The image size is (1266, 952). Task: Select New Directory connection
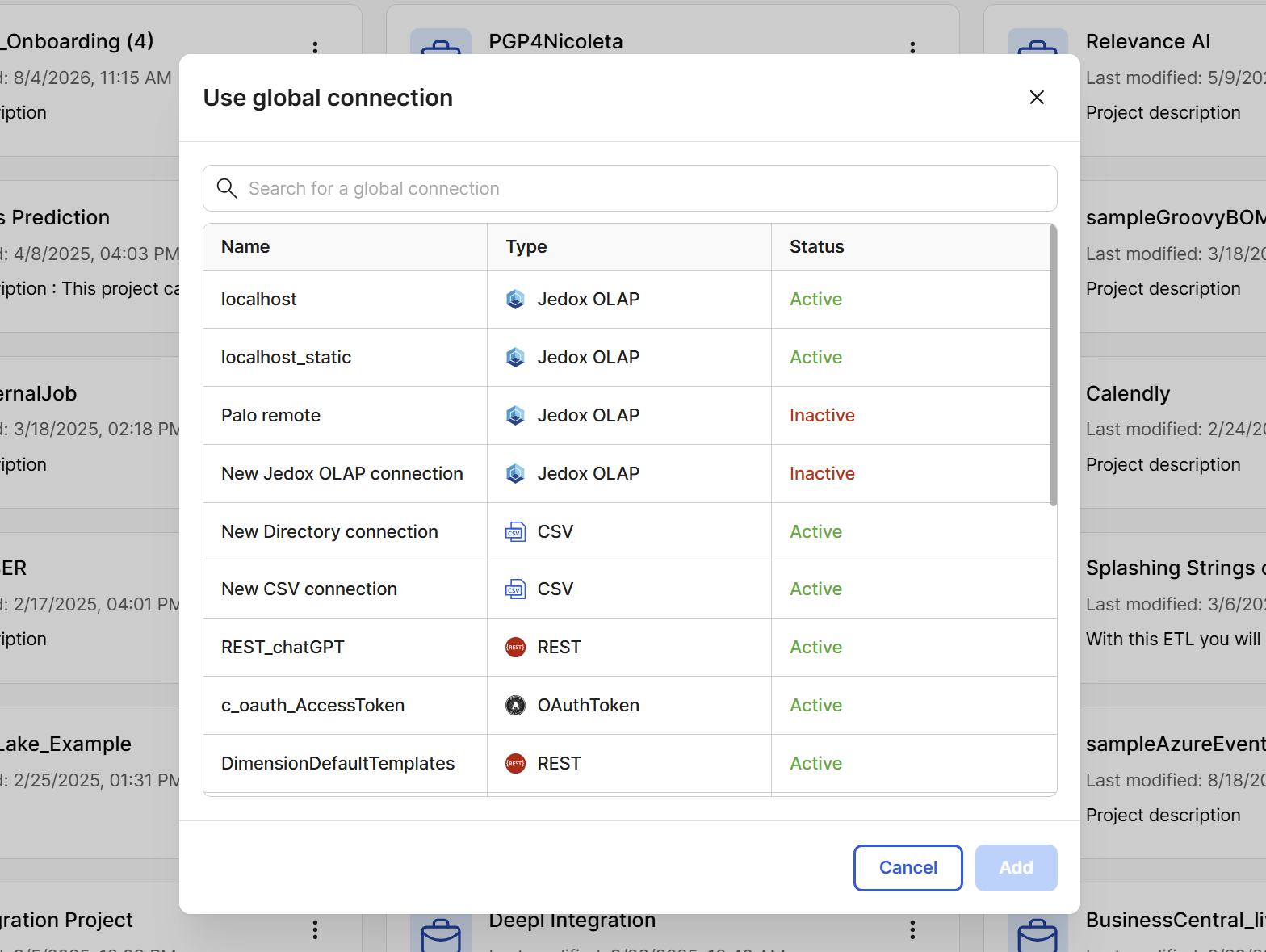[x=627, y=531]
